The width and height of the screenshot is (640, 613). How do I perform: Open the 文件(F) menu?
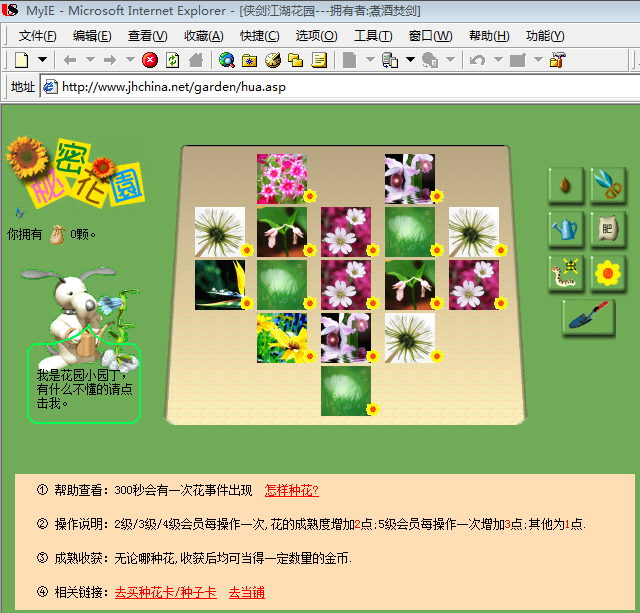[x=38, y=36]
